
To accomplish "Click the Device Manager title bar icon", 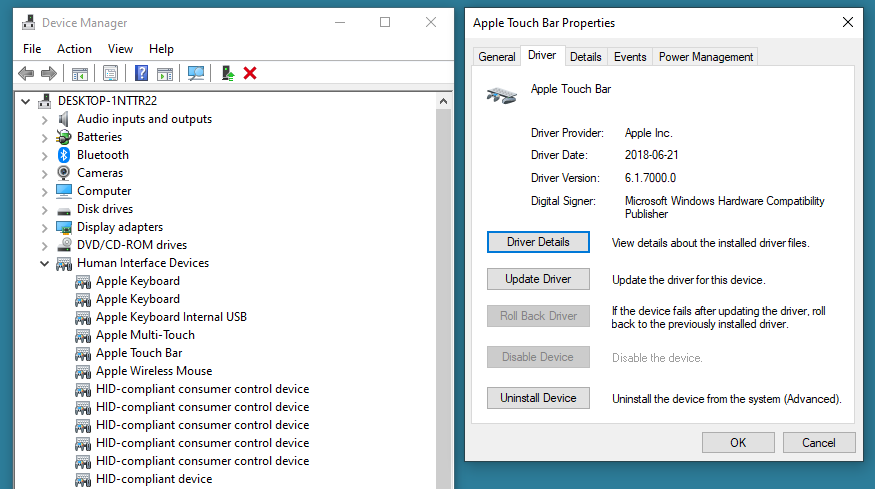I will [x=28, y=23].
